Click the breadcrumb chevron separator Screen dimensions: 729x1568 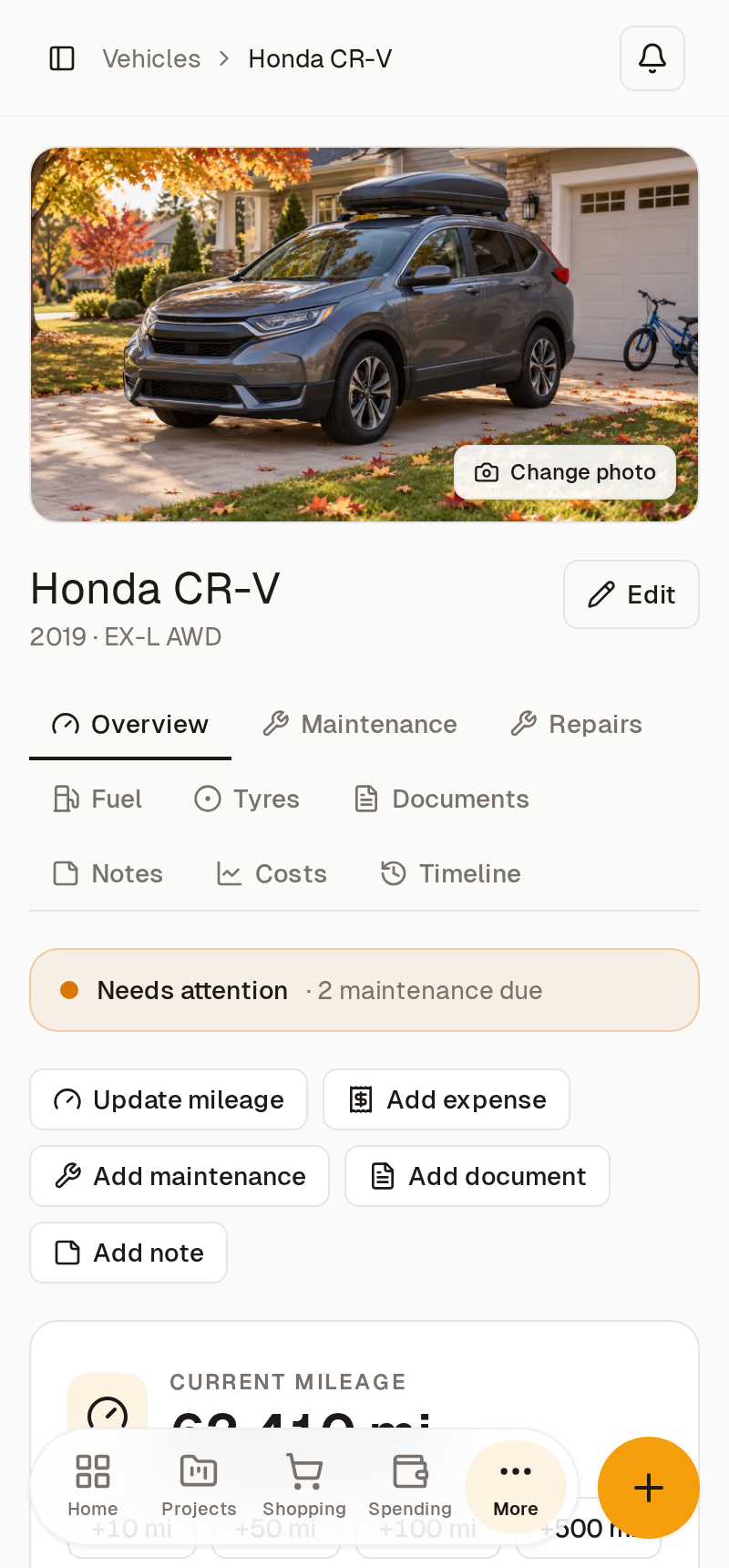(x=224, y=58)
